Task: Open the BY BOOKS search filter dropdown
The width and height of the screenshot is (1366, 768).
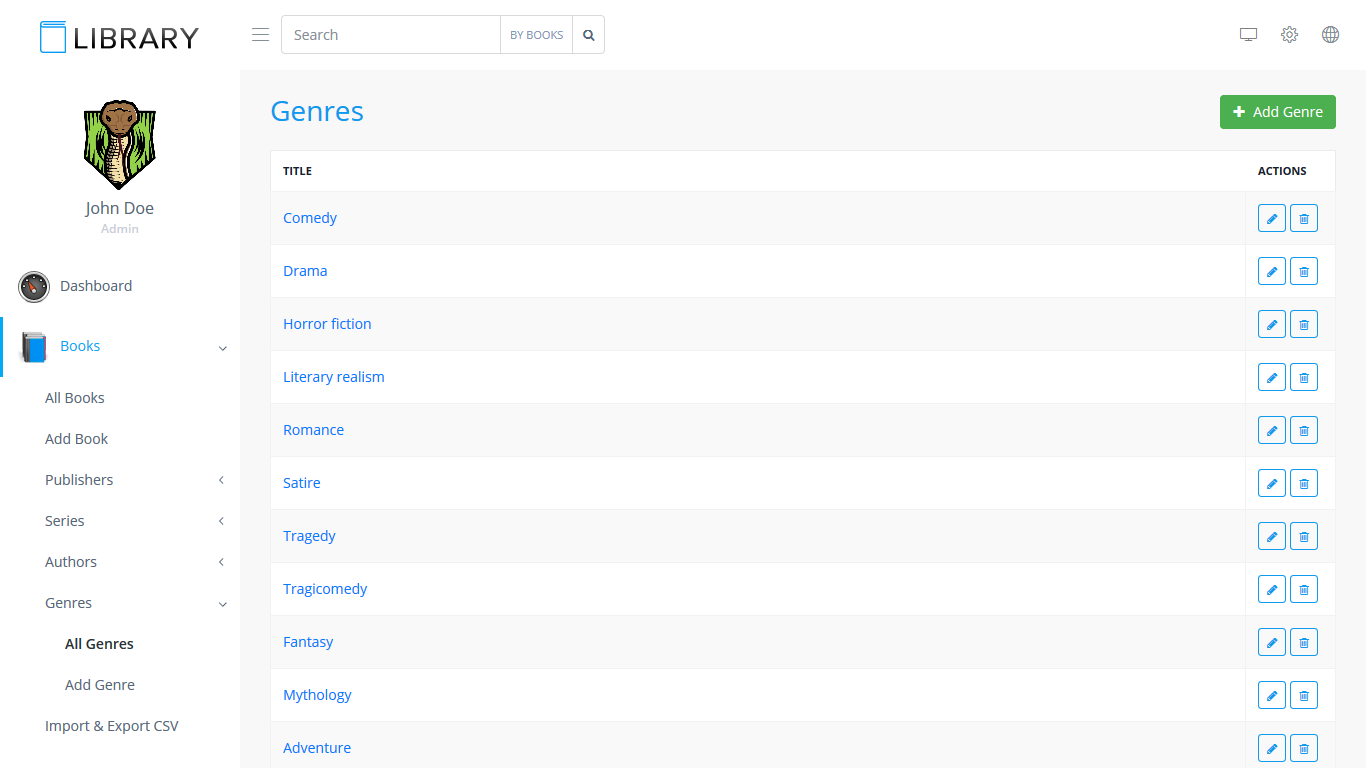Action: pyautogui.click(x=536, y=35)
